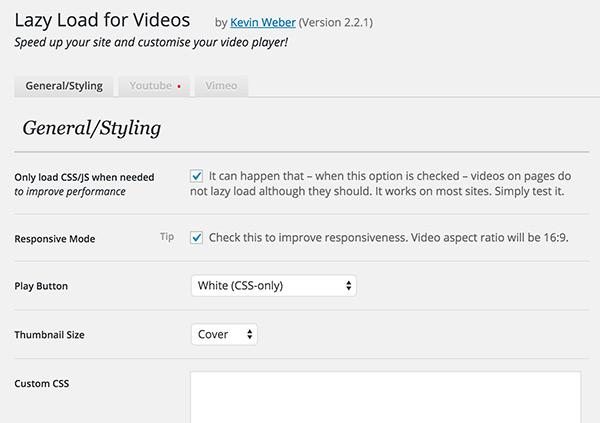Click the Responsive Mode label
Viewport: 600px width, 423px height.
pyautogui.click(x=55, y=239)
